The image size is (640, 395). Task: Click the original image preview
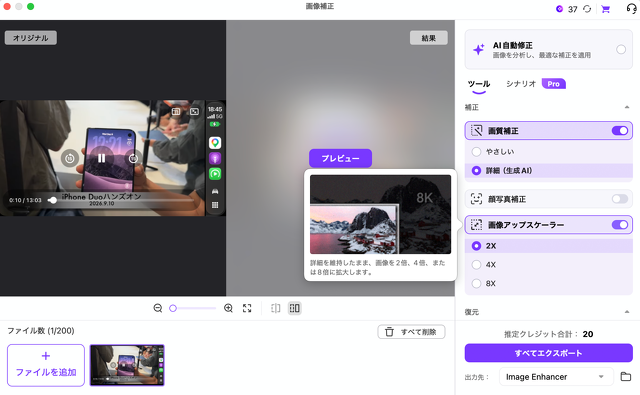click(113, 158)
